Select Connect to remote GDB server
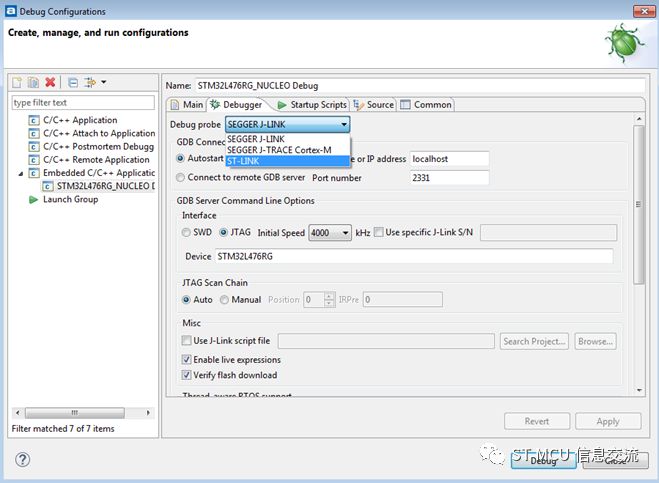 [x=181, y=178]
